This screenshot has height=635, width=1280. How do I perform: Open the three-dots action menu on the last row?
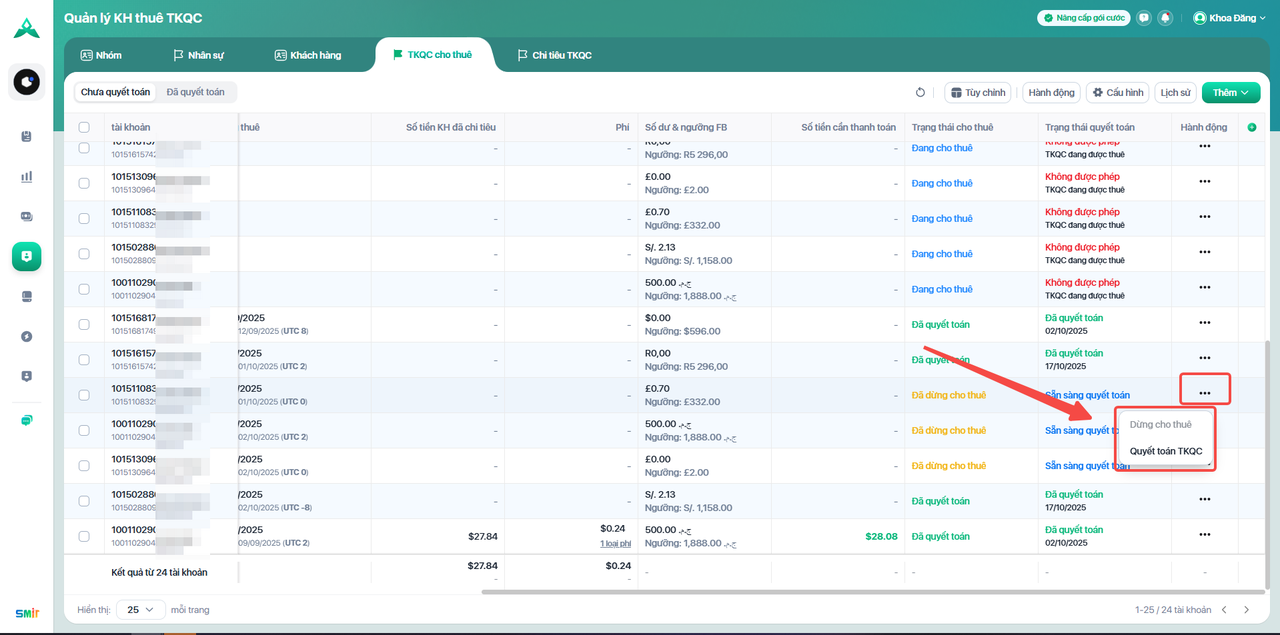(x=1204, y=536)
